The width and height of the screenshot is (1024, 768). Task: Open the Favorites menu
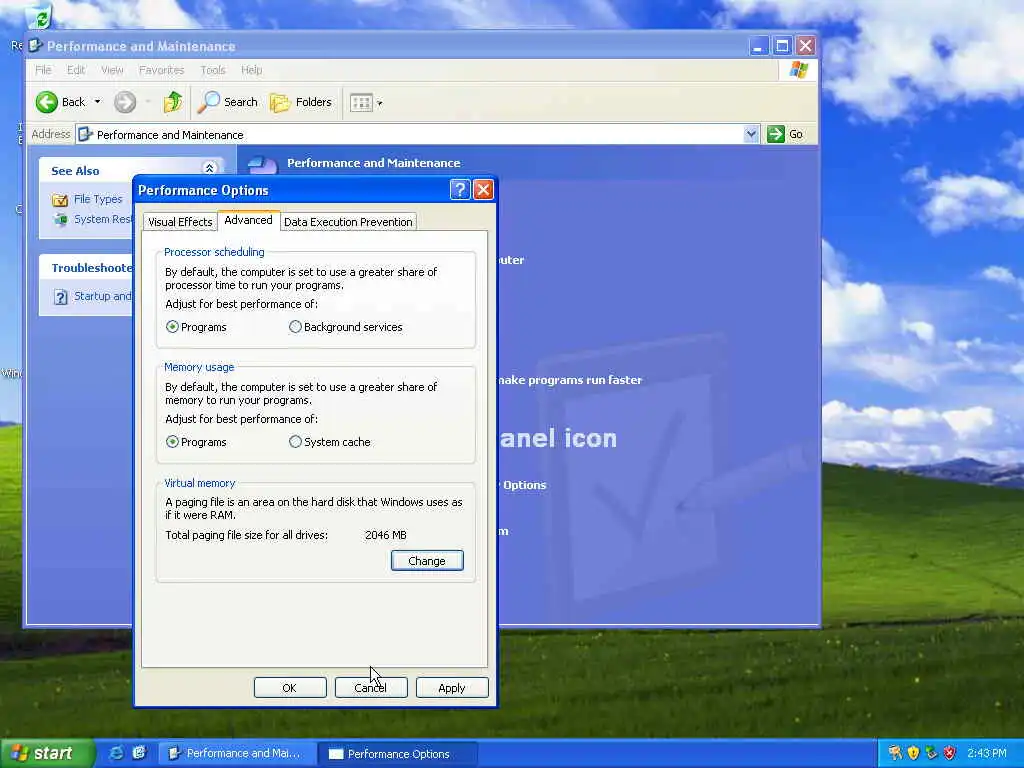[161, 70]
